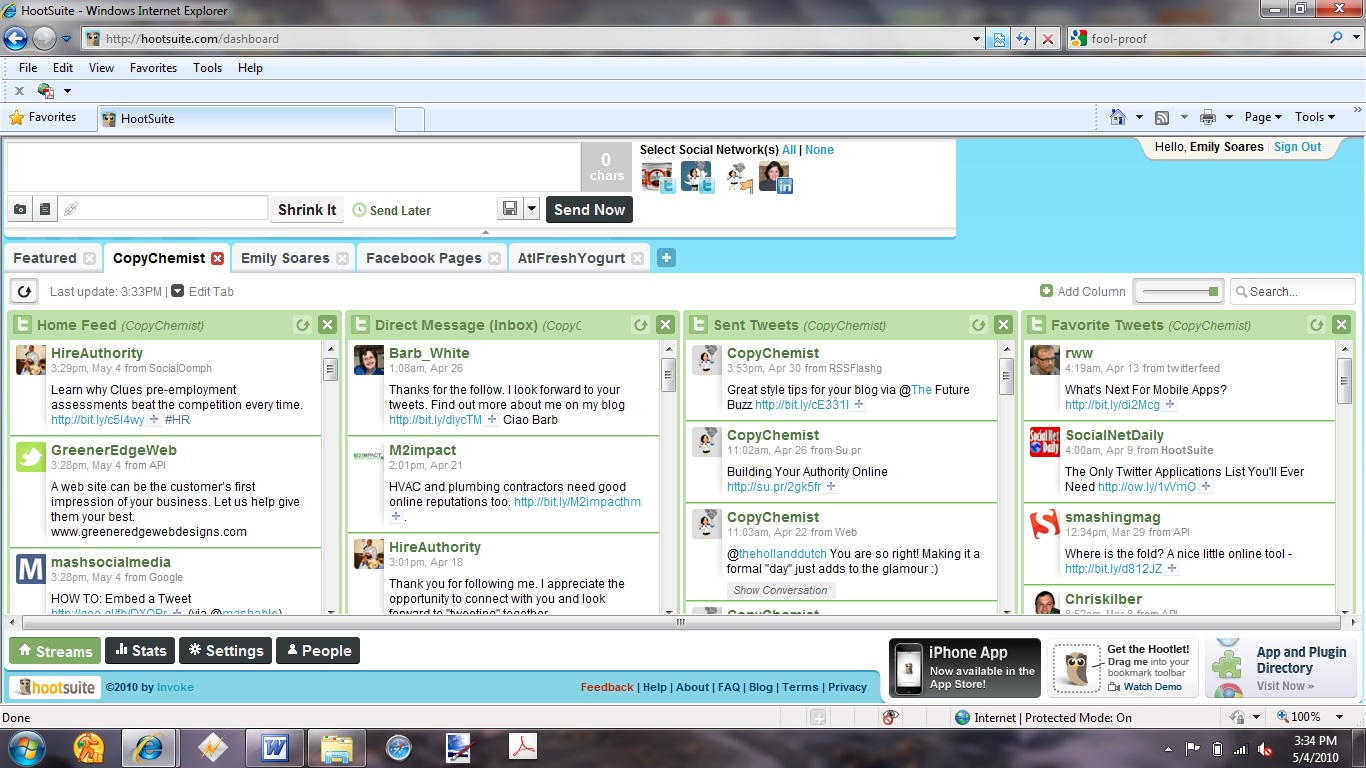Refresh the Favorite Tweets column
The image size is (1366, 768).
pos(1317,325)
